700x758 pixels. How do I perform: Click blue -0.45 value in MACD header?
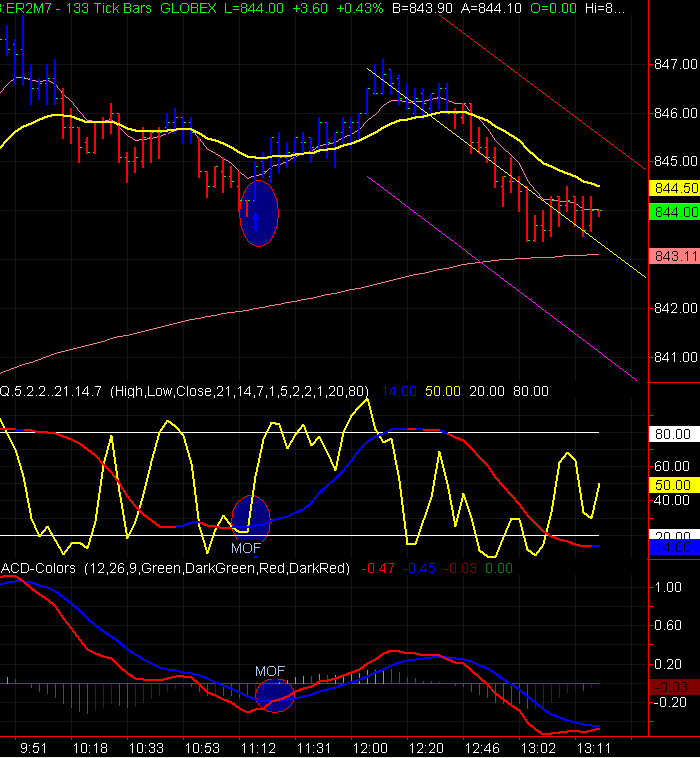419,568
